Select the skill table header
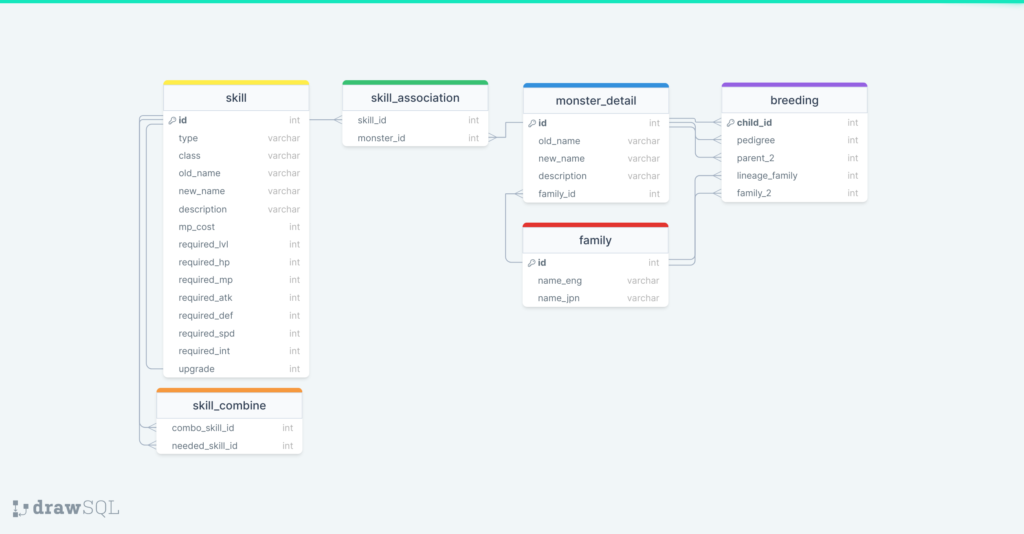The image size is (1024, 534). pos(236,98)
